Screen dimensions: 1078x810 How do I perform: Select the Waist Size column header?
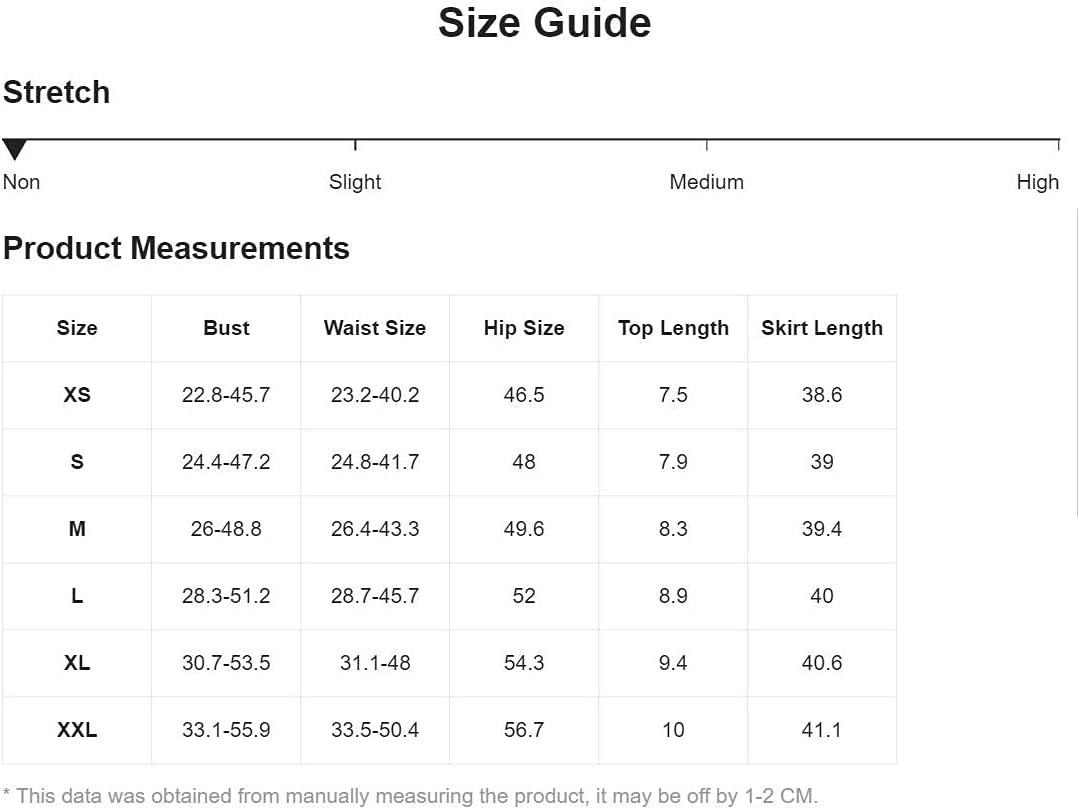tap(375, 328)
